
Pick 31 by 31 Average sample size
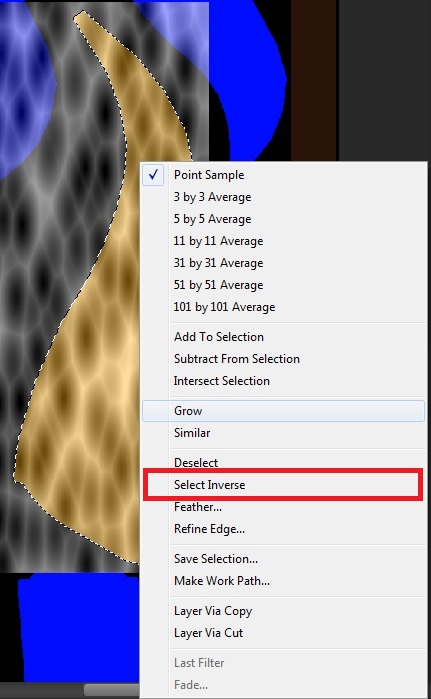click(x=283, y=263)
